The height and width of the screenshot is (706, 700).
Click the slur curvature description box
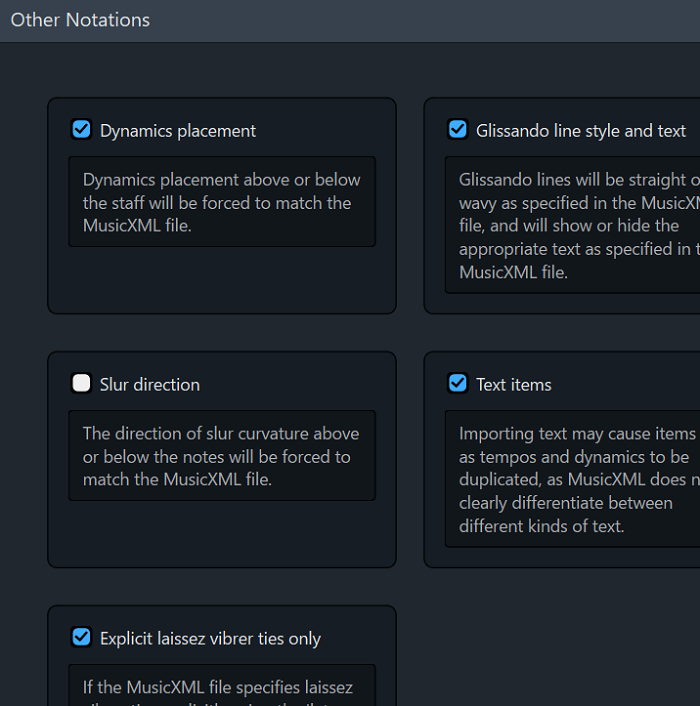222,456
